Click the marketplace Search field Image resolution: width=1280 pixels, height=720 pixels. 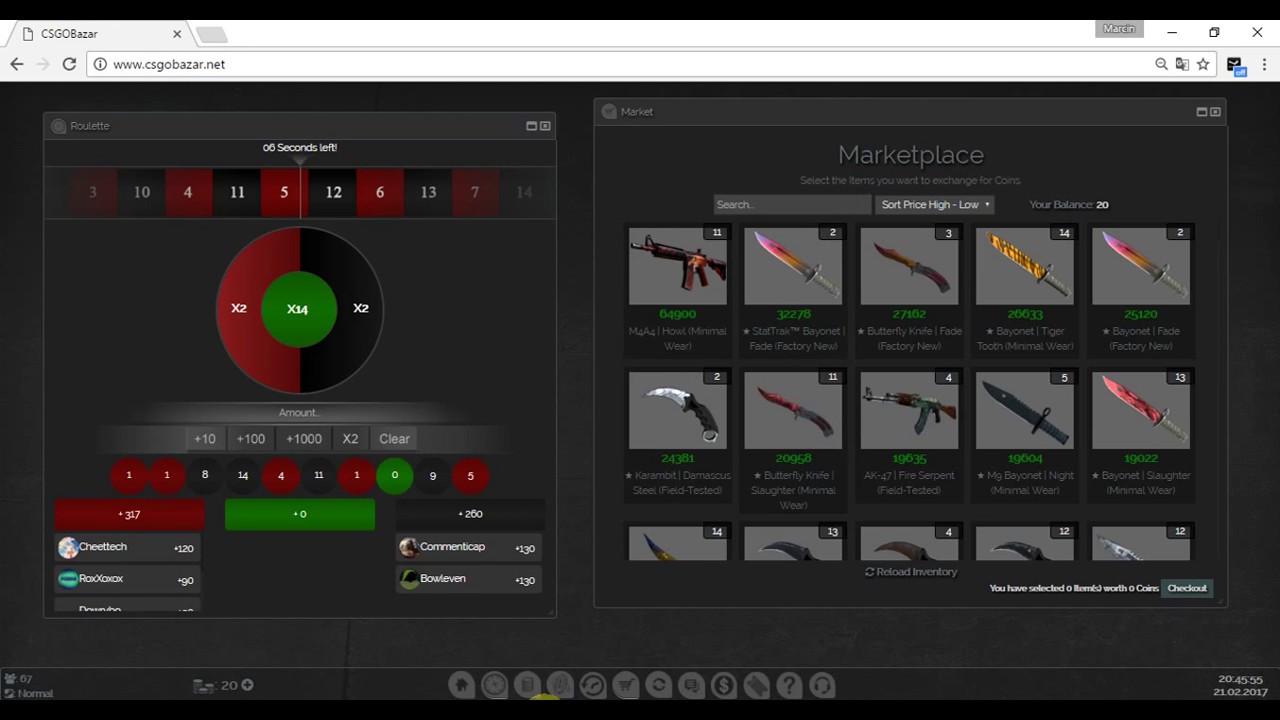pos(792,204)
